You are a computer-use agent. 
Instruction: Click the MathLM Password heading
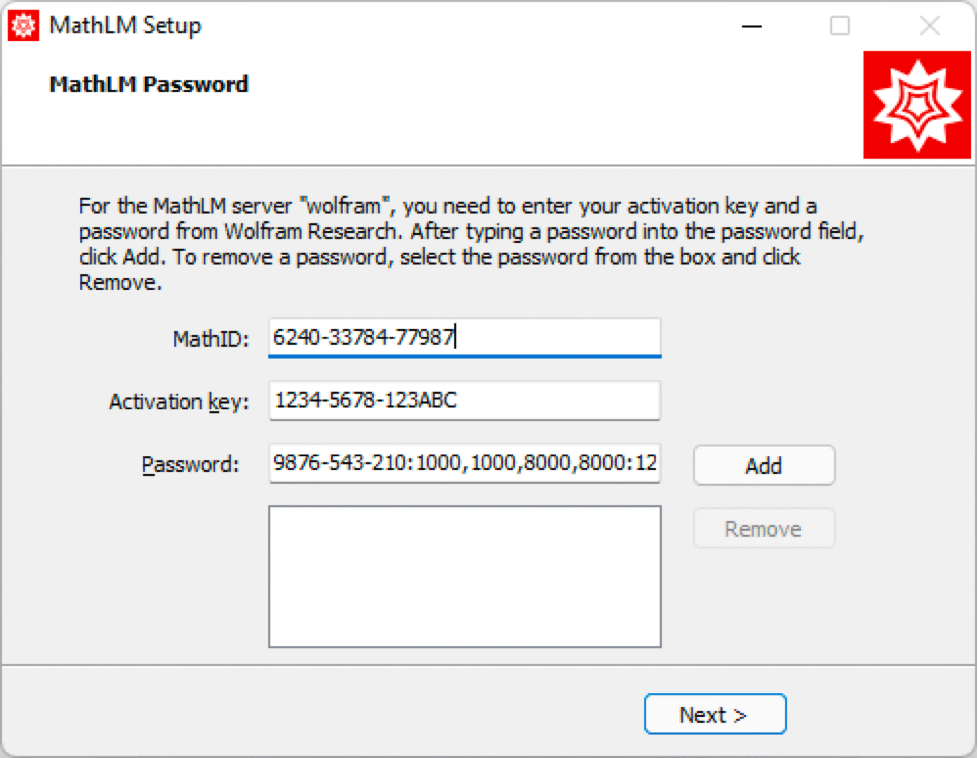click(x=148, y=85)
